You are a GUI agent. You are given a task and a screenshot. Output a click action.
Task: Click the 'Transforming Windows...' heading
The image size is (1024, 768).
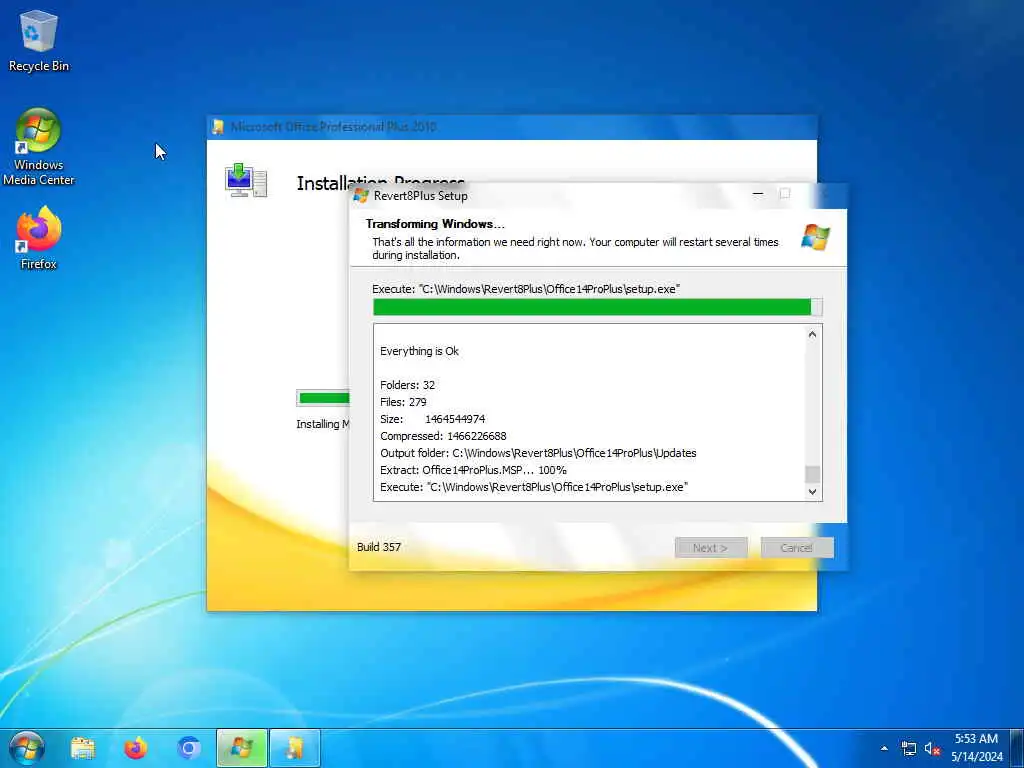[435, 224]
